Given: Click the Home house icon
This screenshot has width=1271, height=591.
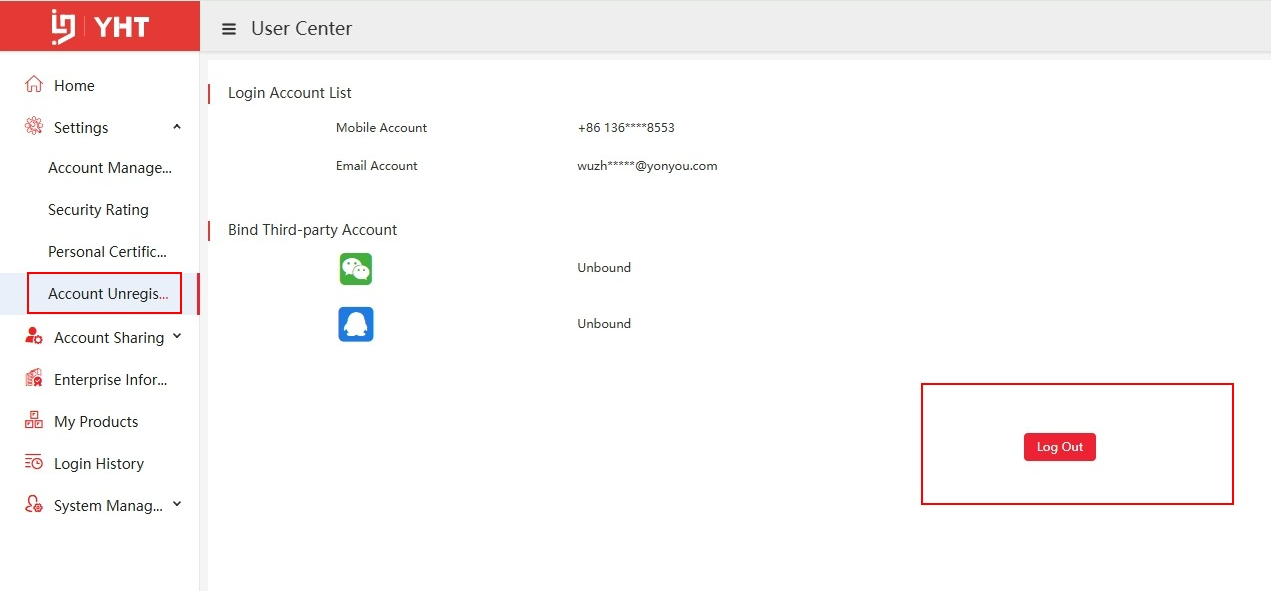Looking at the screenshot, I should [x=34, y=85].
